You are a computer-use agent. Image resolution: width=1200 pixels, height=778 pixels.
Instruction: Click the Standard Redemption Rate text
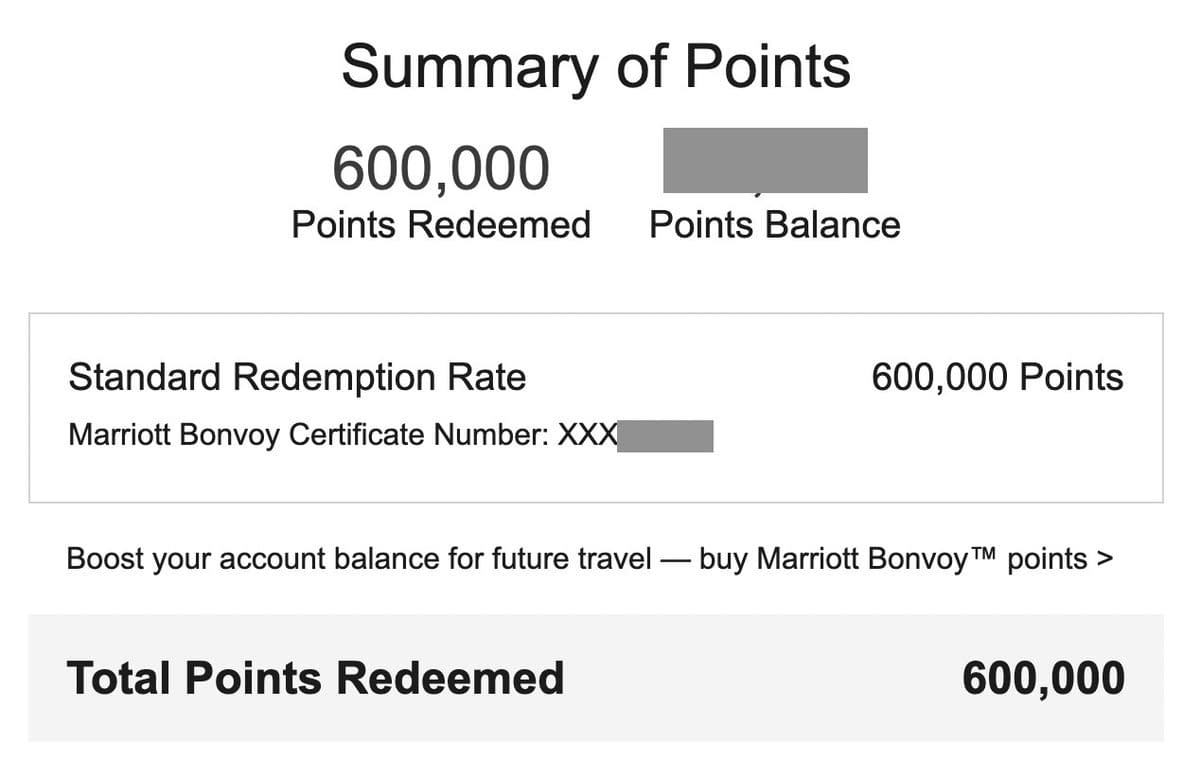point(297,377)
